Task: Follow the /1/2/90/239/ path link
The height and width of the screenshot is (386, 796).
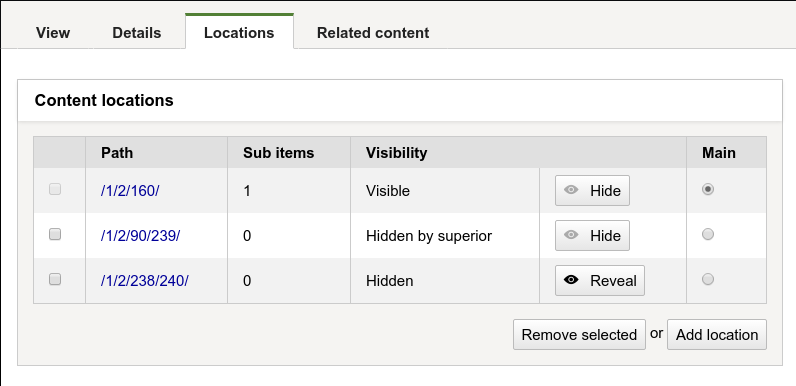Action: [x=140, y=236]
